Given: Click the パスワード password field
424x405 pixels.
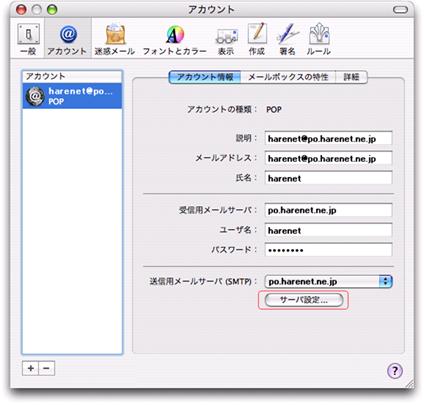Looking at the screenshot, I should (328, 250).
